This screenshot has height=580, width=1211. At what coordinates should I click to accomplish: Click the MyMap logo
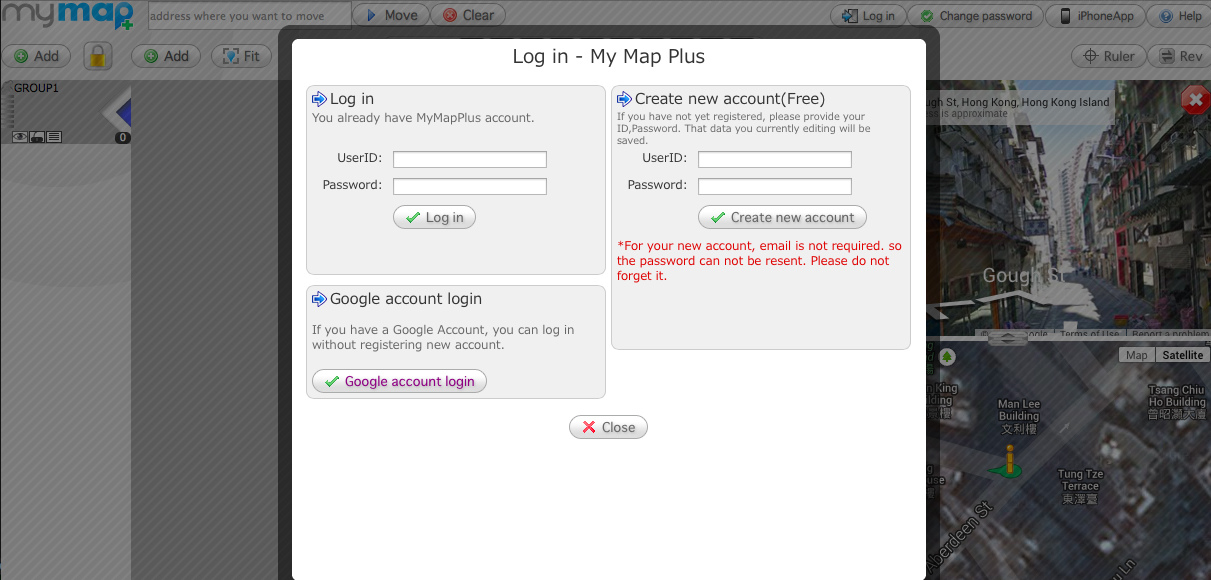pyautogui.click(x=67, y=17)
